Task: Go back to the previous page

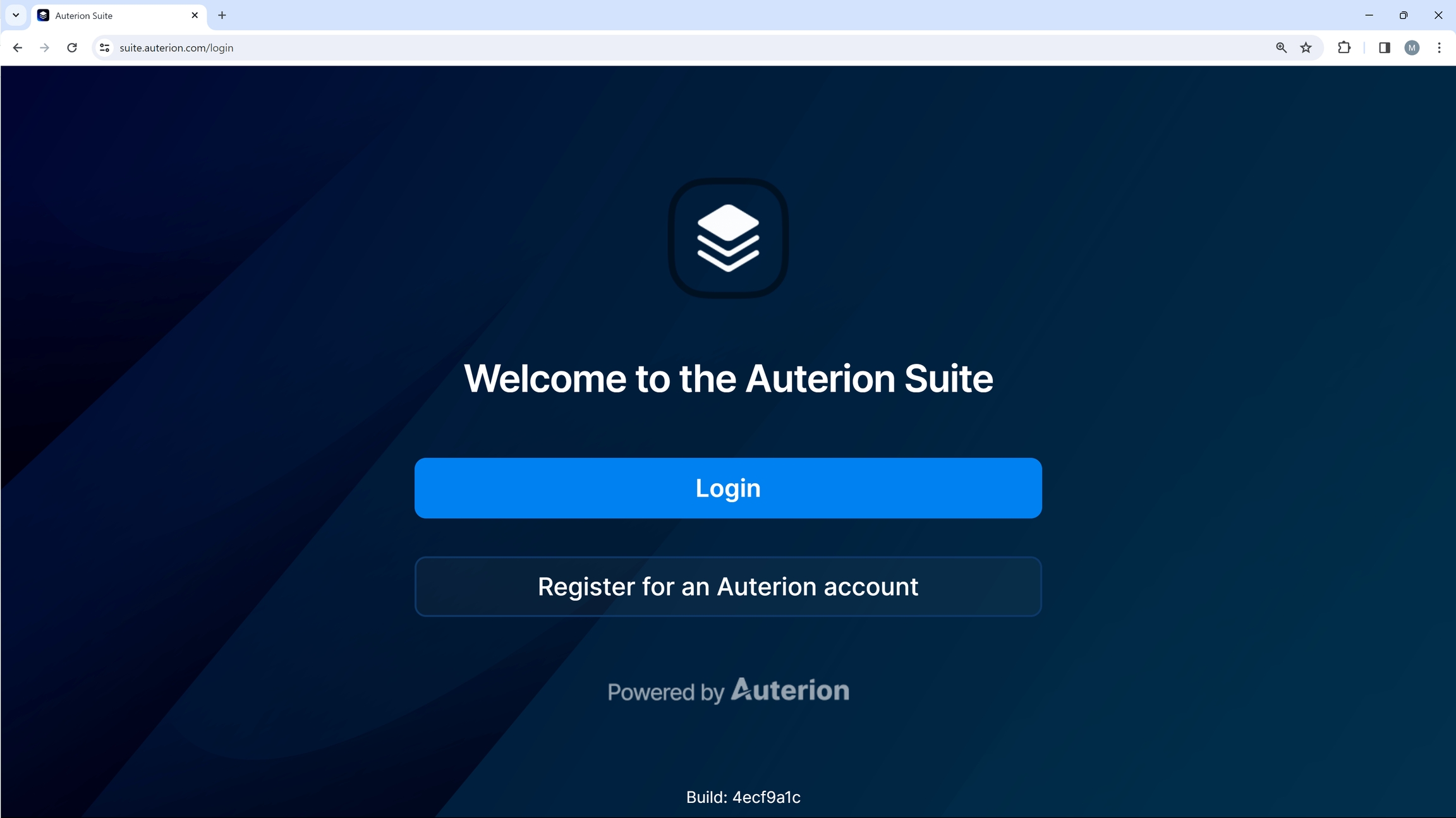Action: (x=18, y=48)
